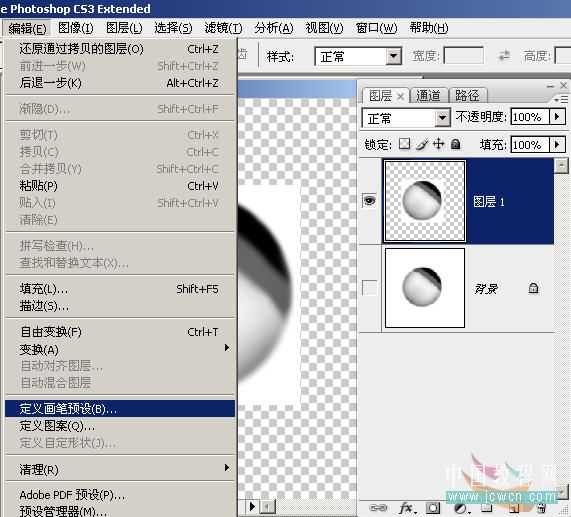
Task: Toggle lock image pixels brush icon
Action: click(x=422, y=145)
